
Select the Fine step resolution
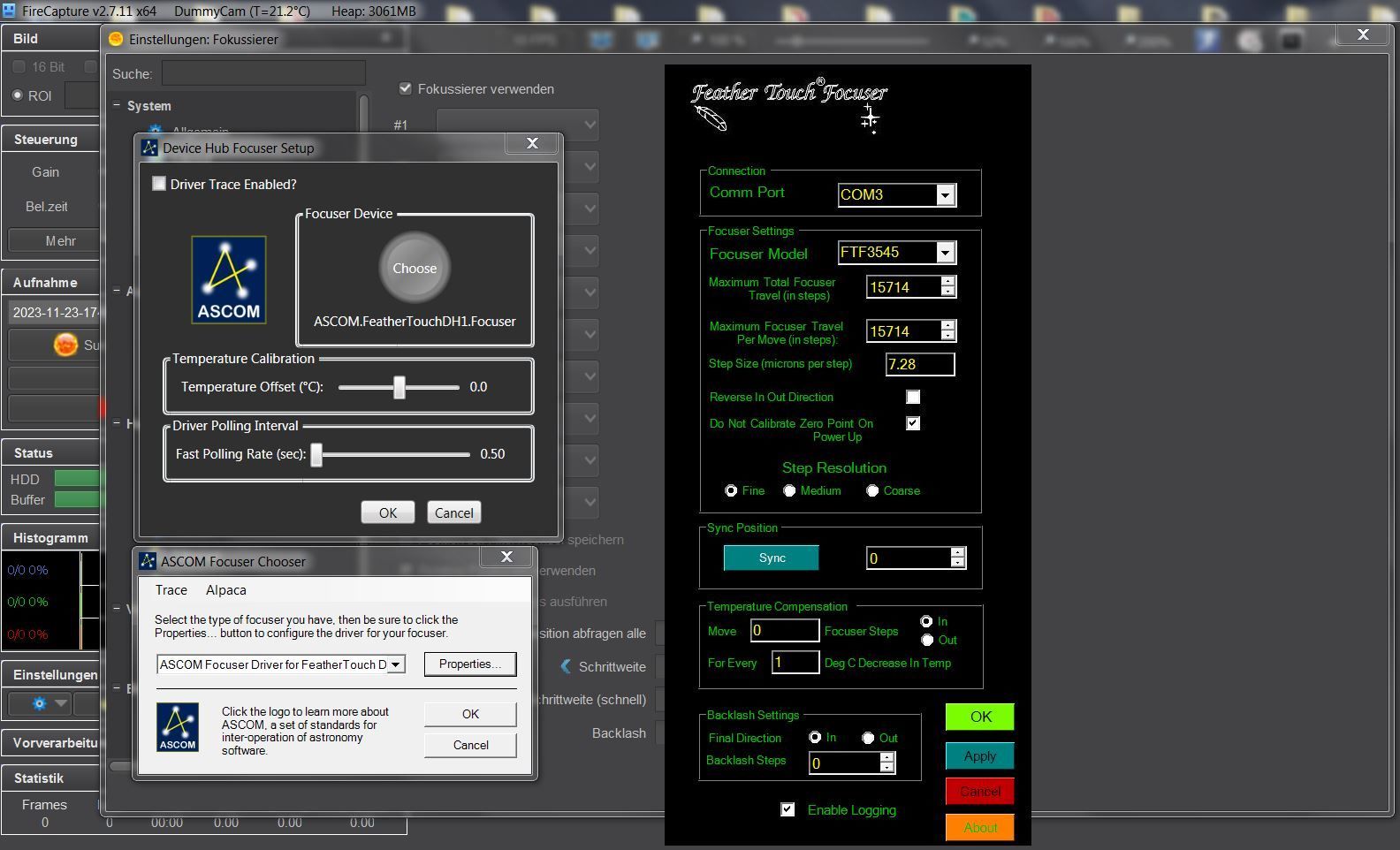pyautogui.click(x=731, y=490)
